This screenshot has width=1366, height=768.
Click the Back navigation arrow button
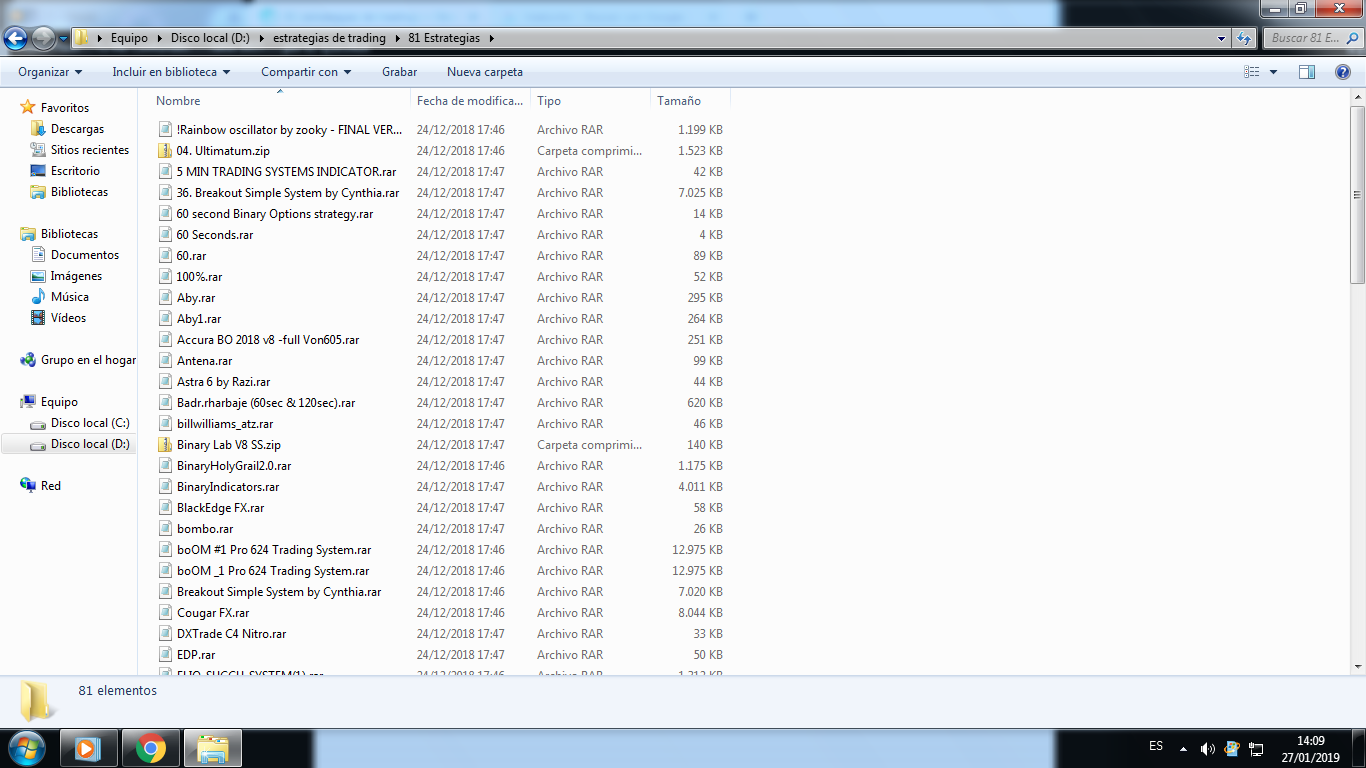pos(16,38)
